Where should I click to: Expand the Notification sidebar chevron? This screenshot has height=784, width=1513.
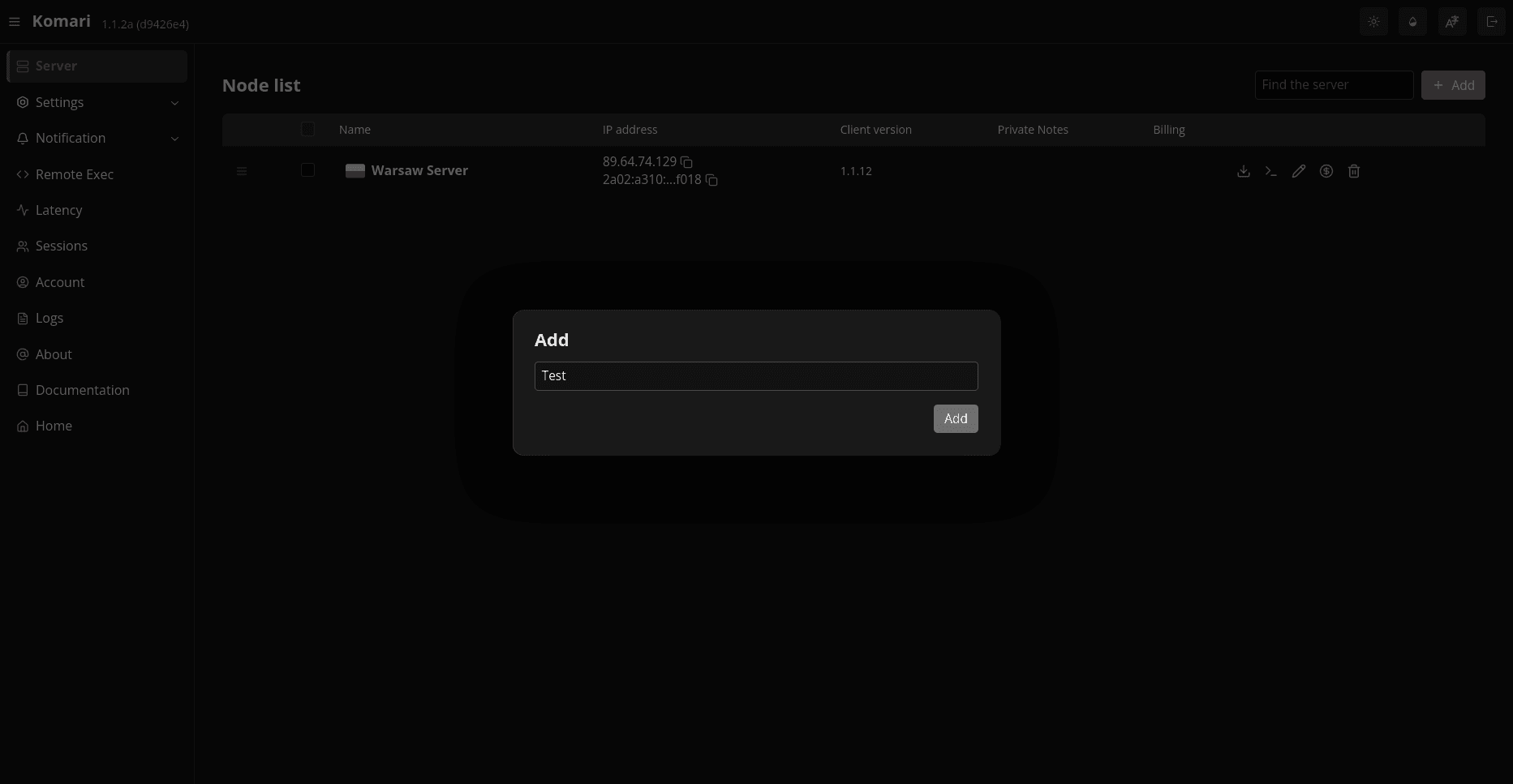tap(174, 139)
